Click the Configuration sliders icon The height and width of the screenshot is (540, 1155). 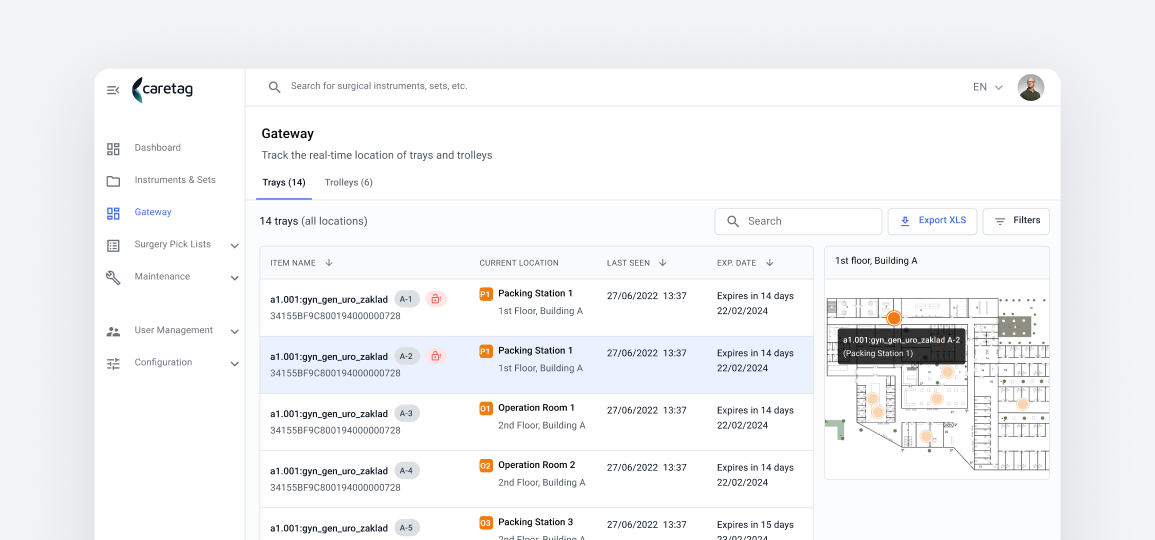(113, 363)
